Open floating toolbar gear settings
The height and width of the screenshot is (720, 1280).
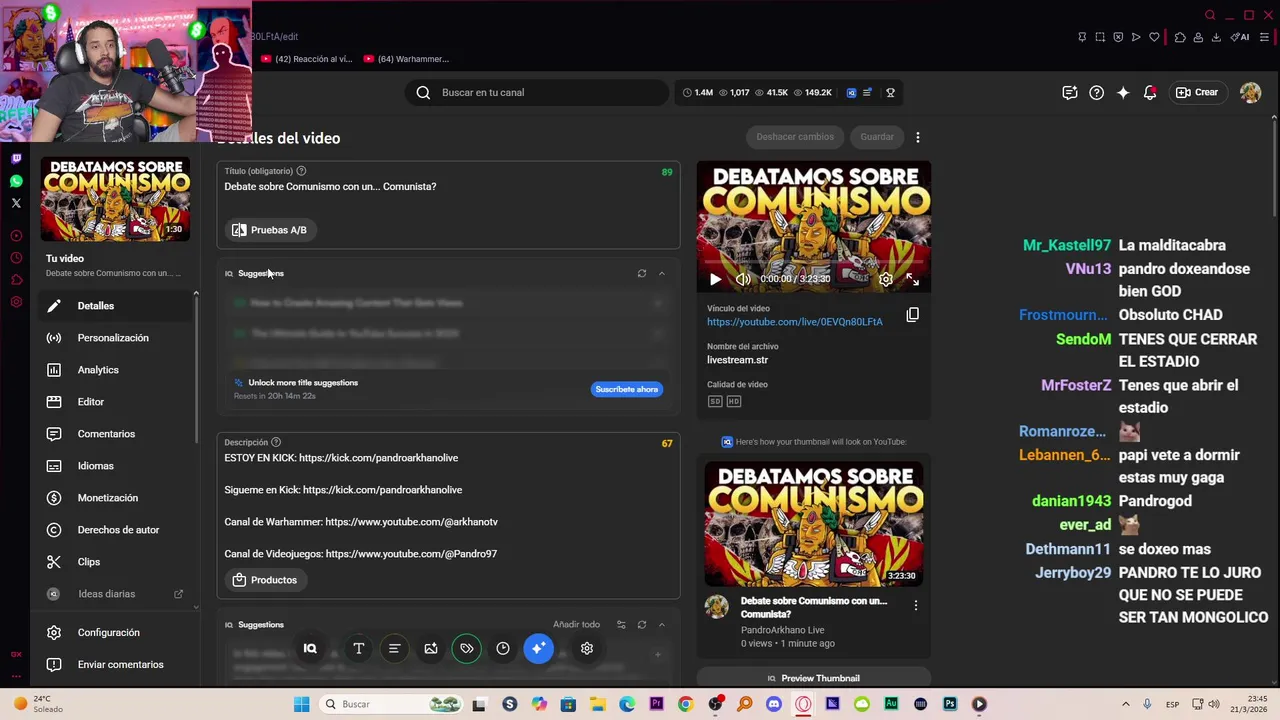587,648
